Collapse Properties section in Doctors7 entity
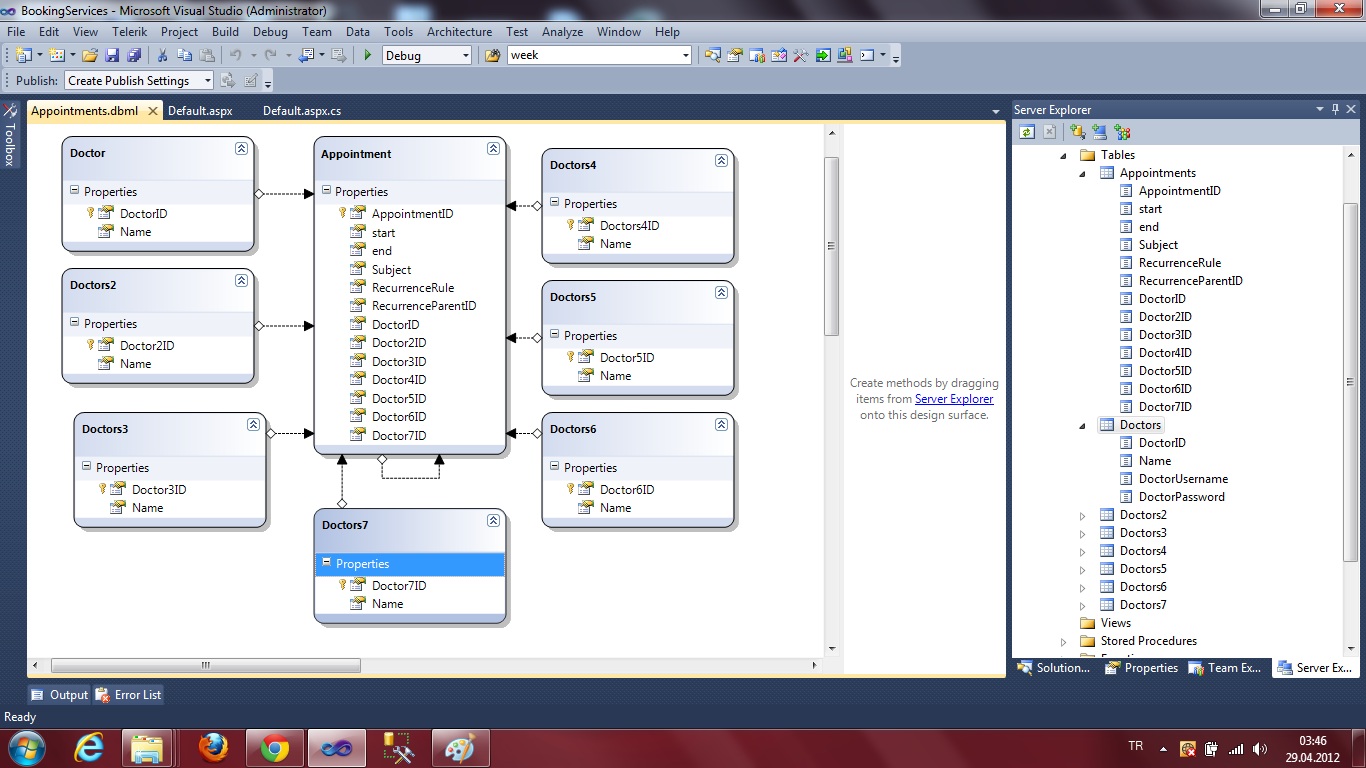The width and height of the screenshot is (1366, 768). pyautogui.click(x=326, y=563)
